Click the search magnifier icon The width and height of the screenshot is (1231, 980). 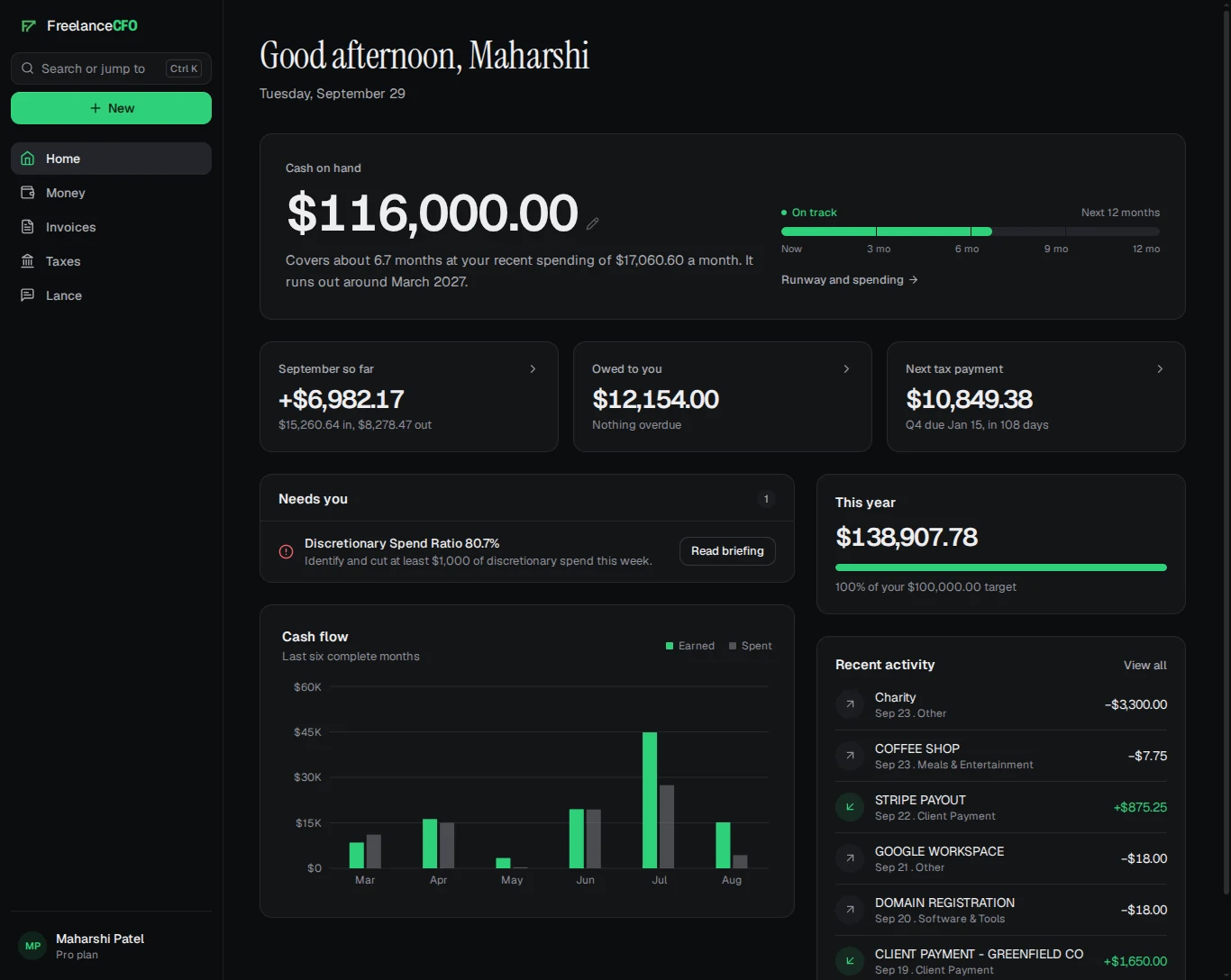[28, 68]
